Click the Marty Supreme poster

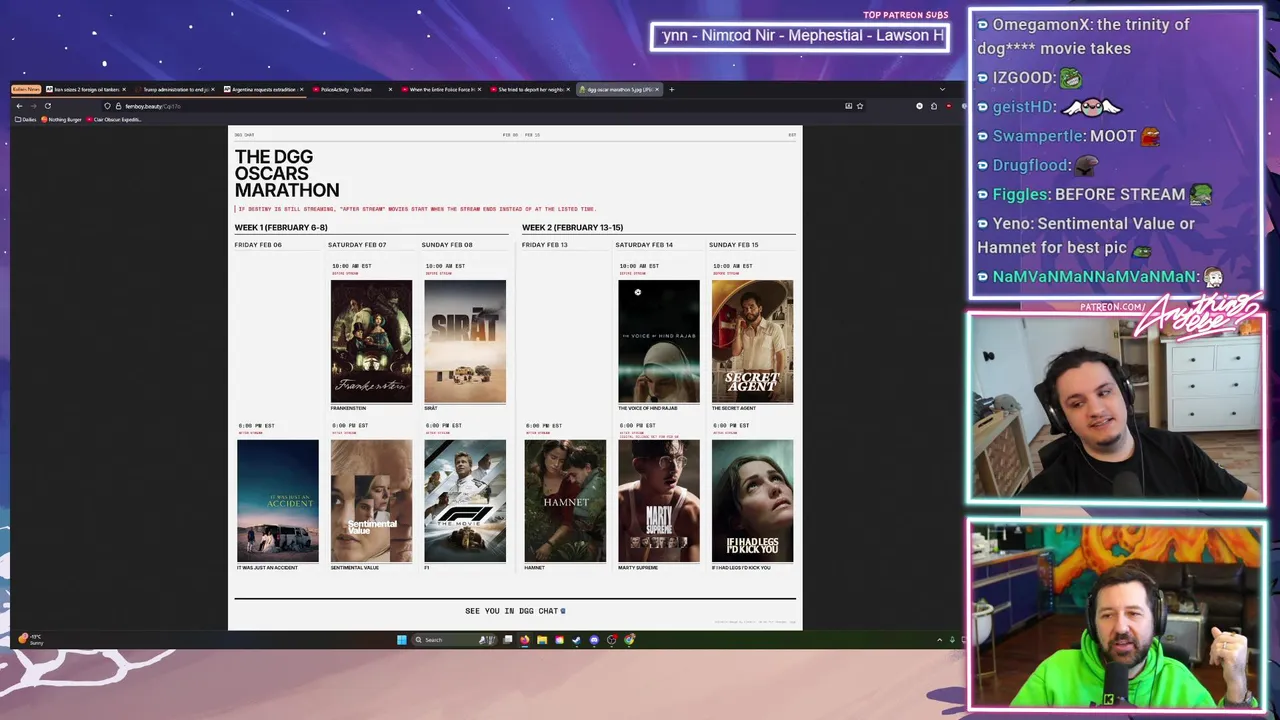click(659, 501)
